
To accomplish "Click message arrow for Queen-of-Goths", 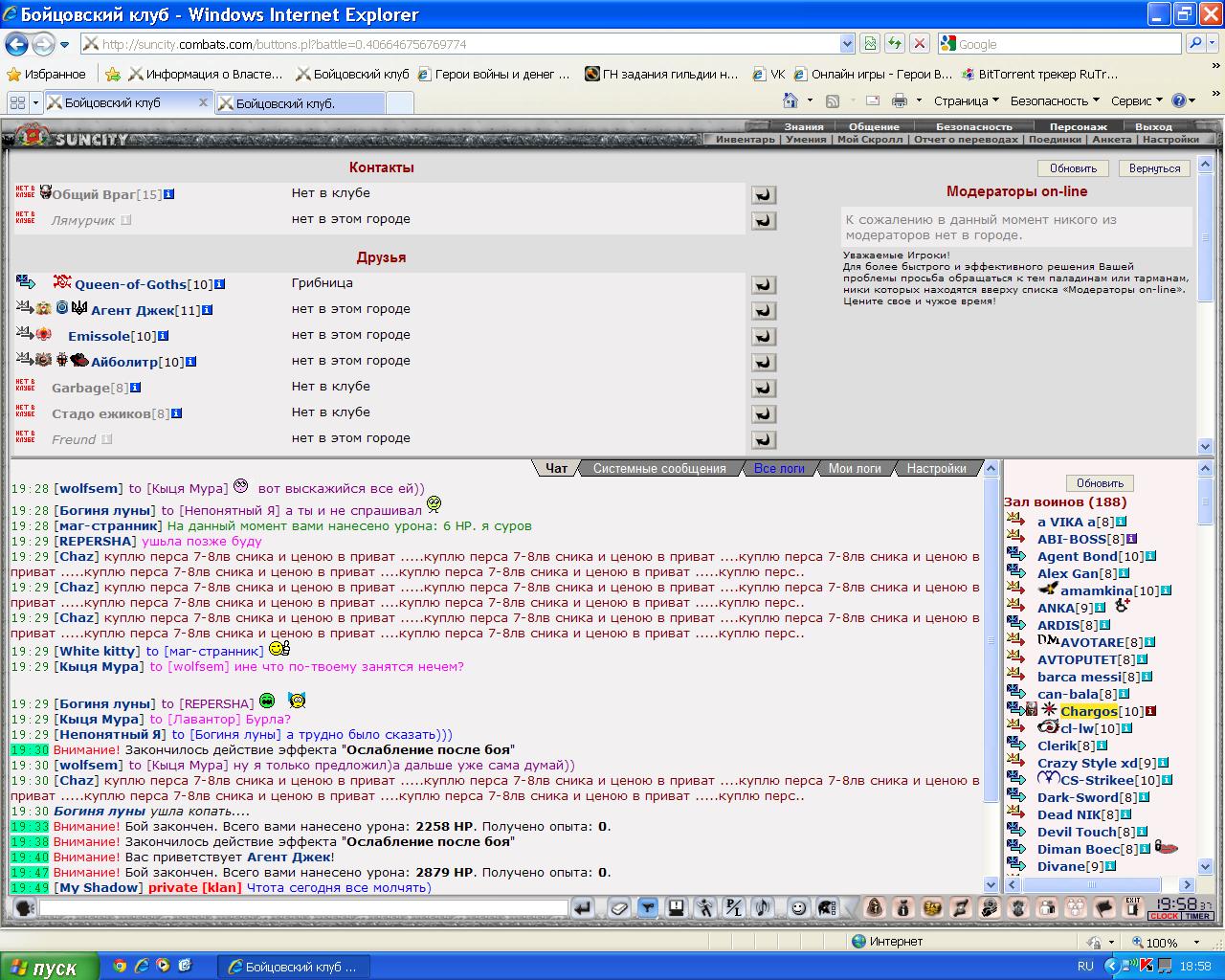I will pos(763,284).
